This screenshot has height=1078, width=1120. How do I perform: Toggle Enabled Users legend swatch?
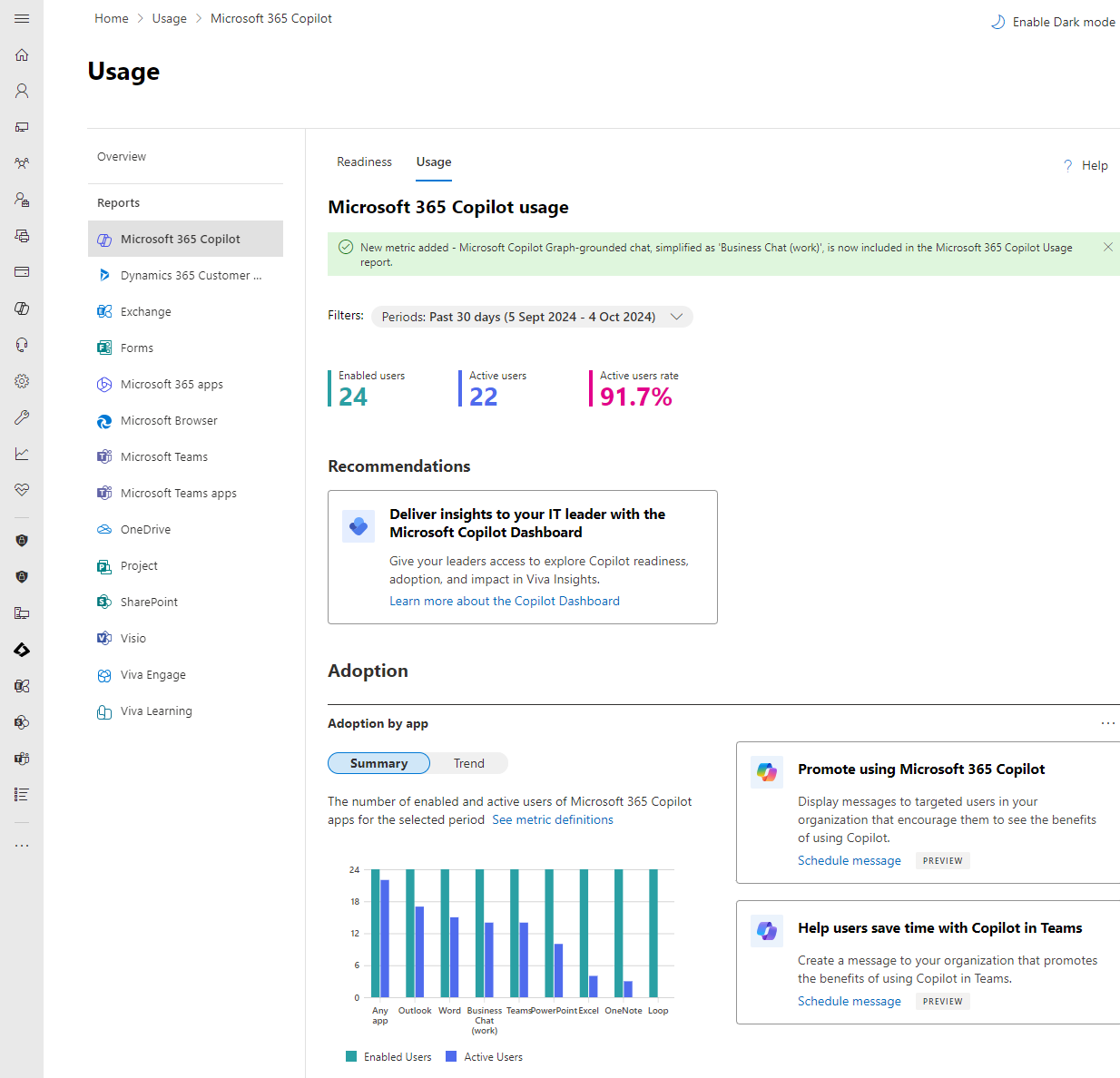point(351,1056)
